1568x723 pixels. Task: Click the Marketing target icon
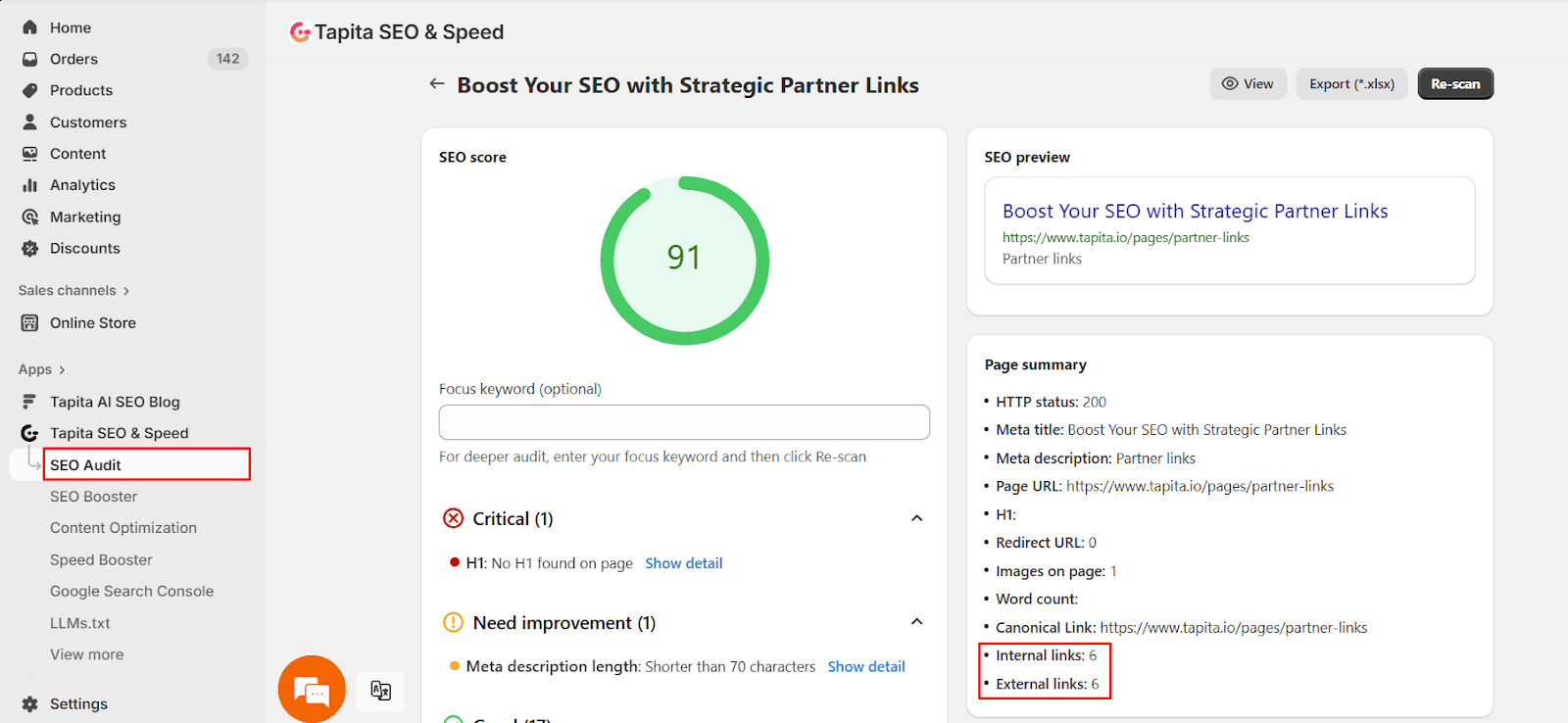30,217
